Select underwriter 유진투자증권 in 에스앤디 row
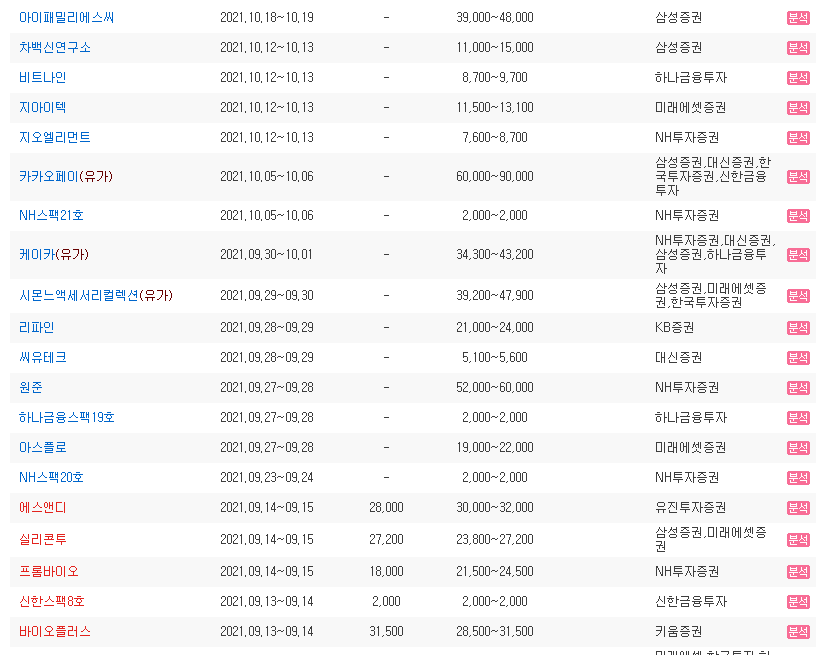 pyautogui.click(x=691, y=508)
